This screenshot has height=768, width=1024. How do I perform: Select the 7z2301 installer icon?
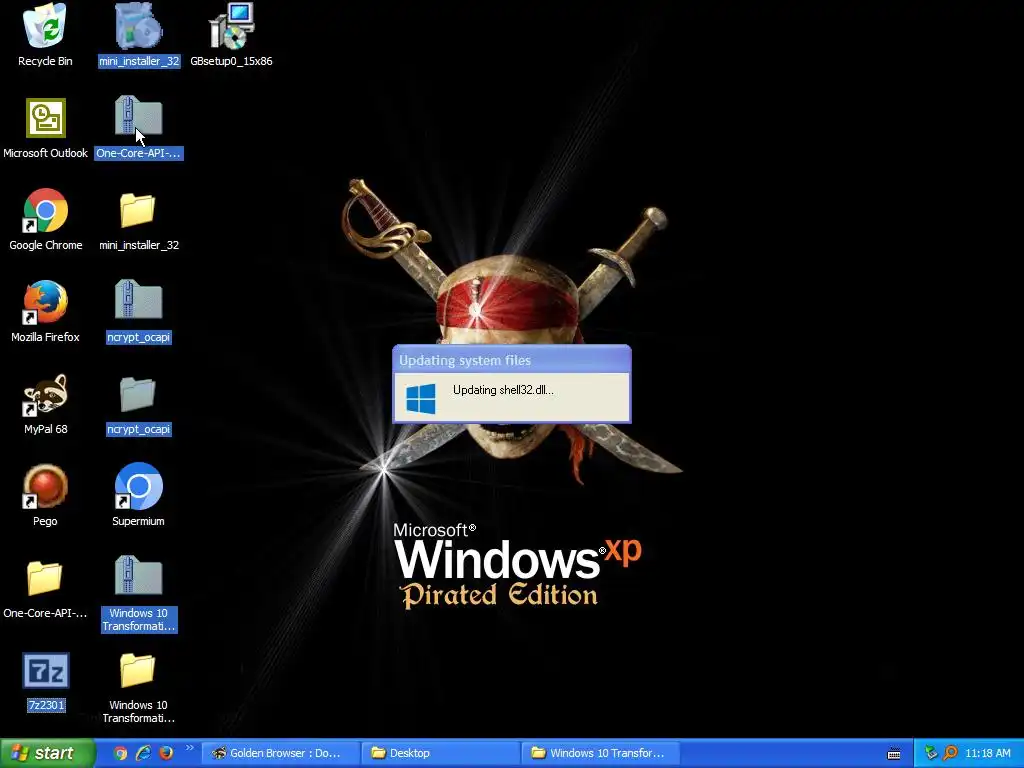tap(46, 682)
